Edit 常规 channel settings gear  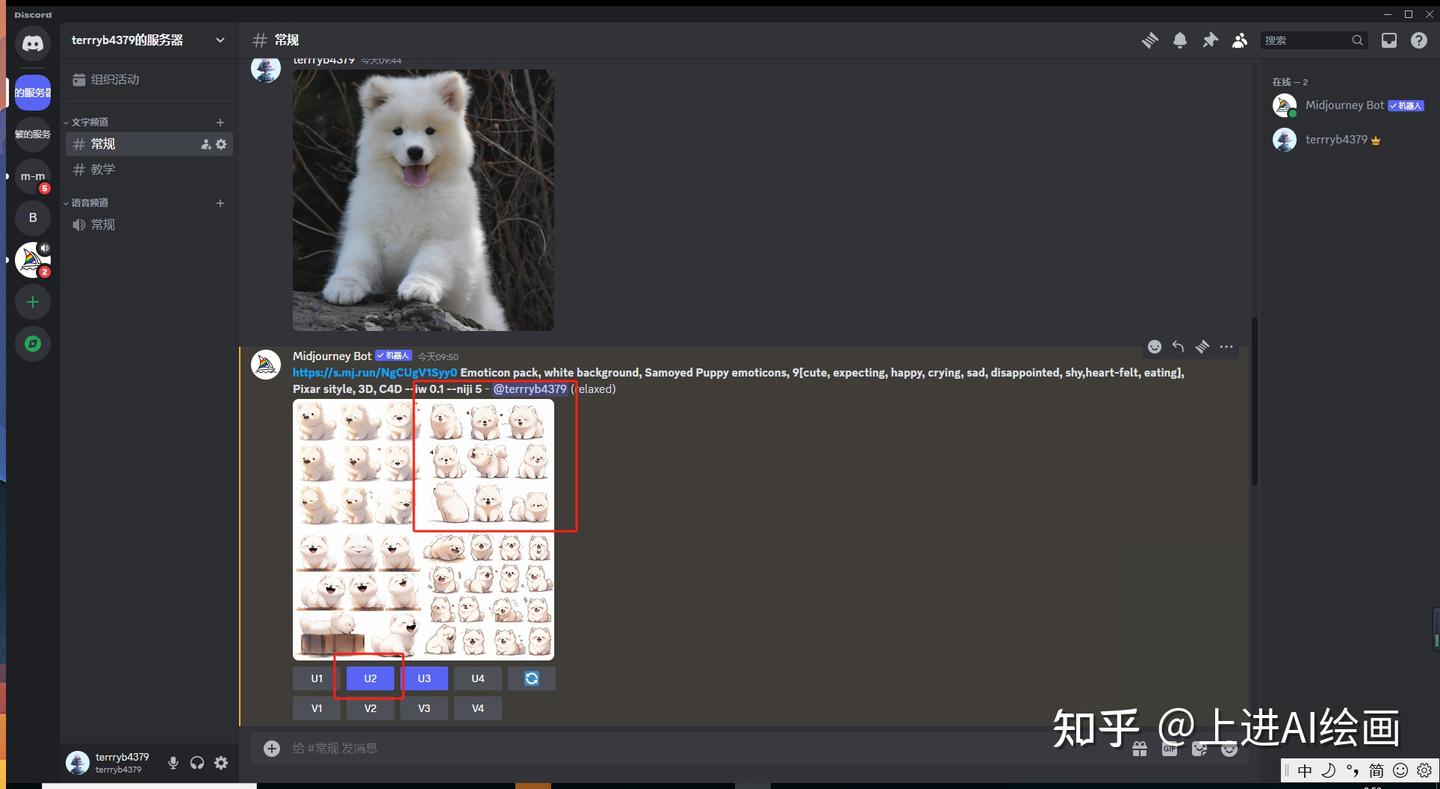click(x=221, y=144)
